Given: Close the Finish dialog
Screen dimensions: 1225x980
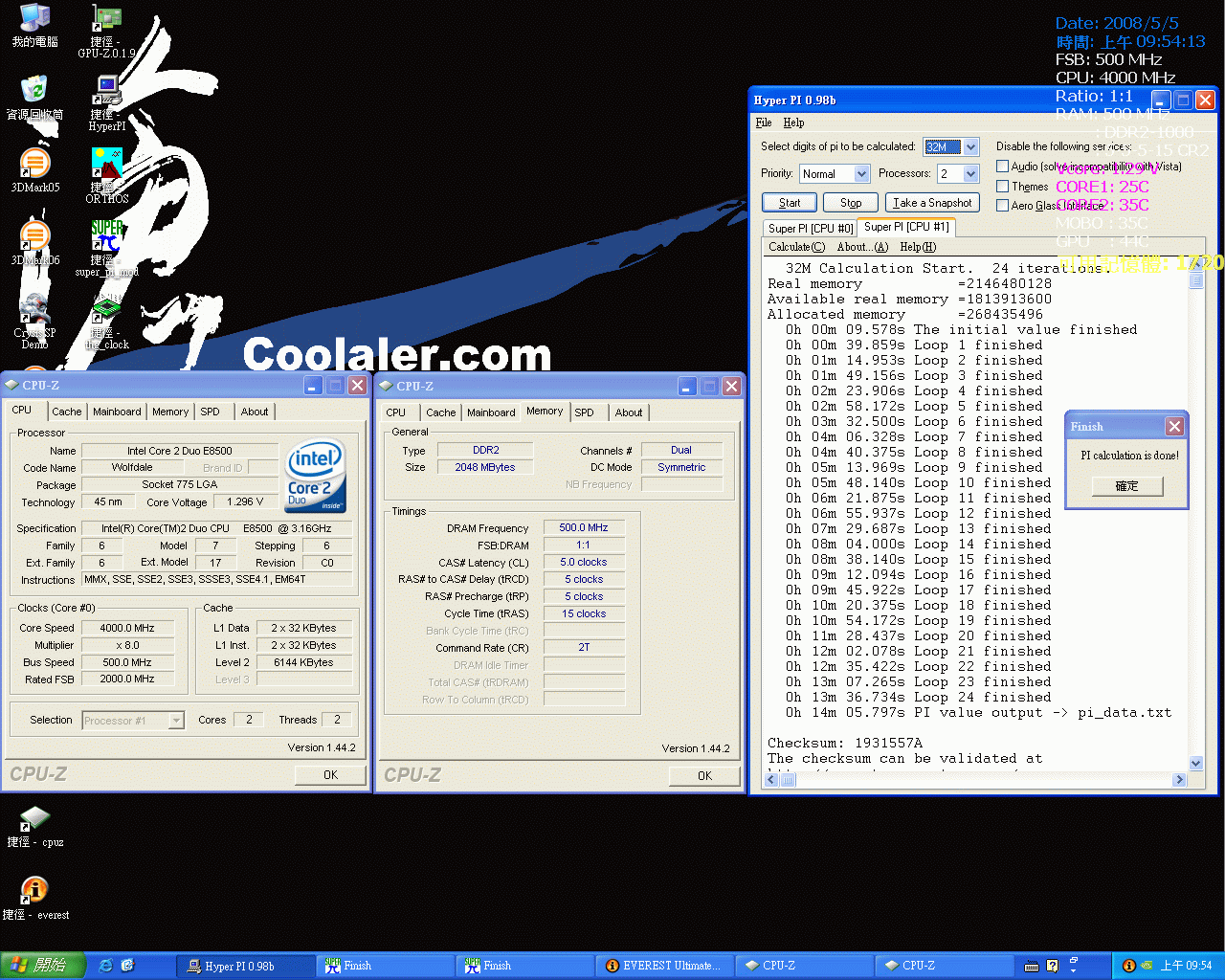Looking at the screenshot, I should tap(1174, 426).
